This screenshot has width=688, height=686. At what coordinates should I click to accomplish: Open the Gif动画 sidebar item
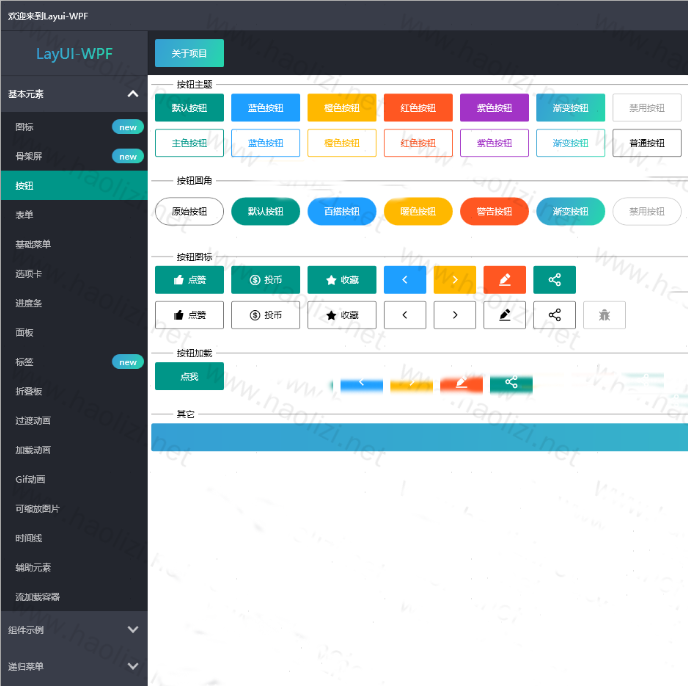[x=74, y=479]
